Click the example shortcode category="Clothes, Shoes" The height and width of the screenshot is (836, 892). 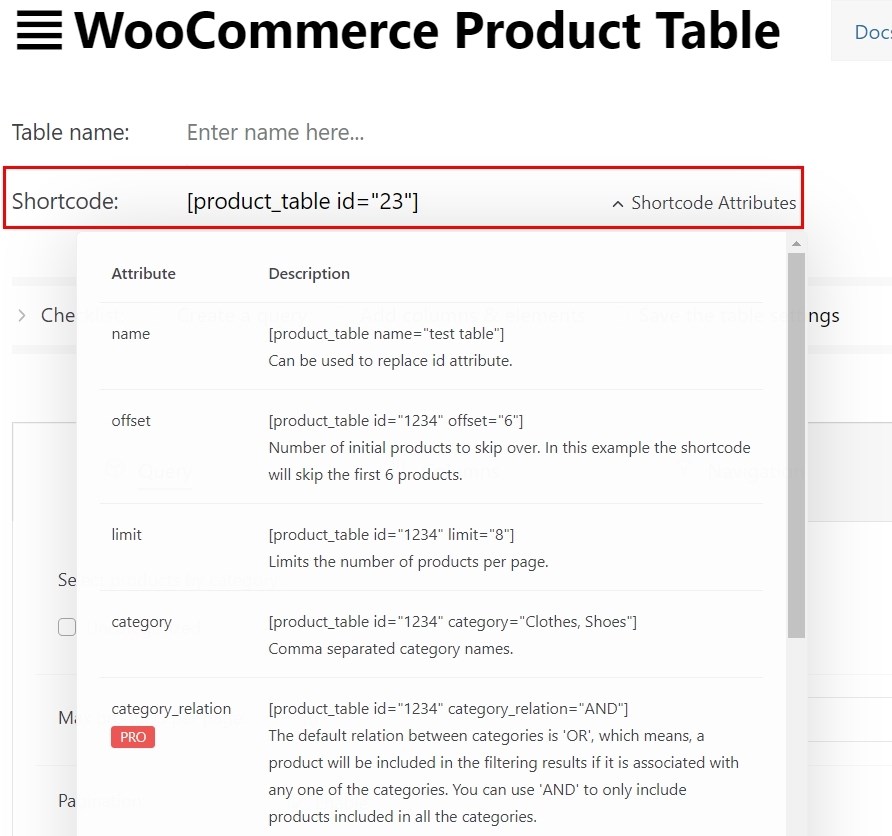(452, 622)
